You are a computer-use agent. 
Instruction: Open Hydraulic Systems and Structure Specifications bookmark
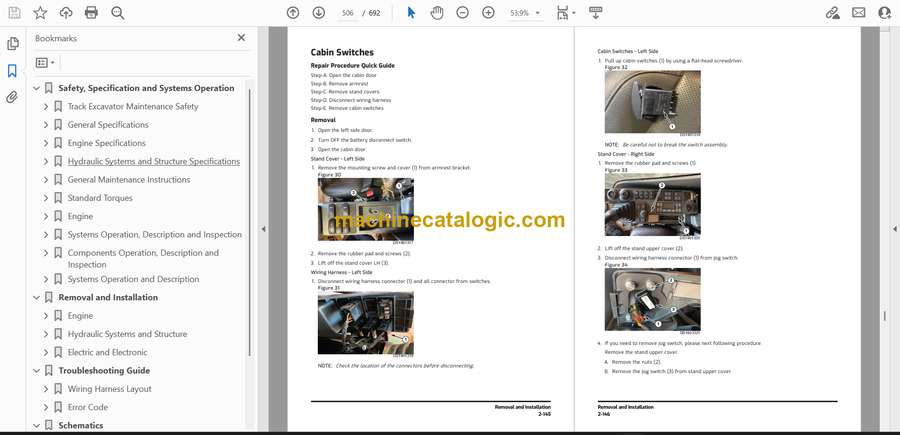tap(153, 161)
